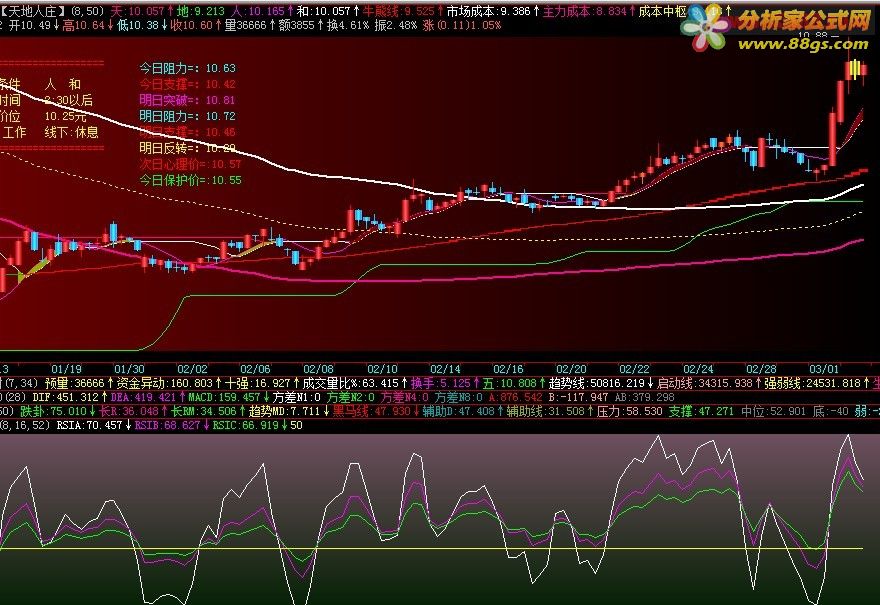Click the 支撑:47.271 value
Viewport: 880px width, 605px height.
point(702,411)
